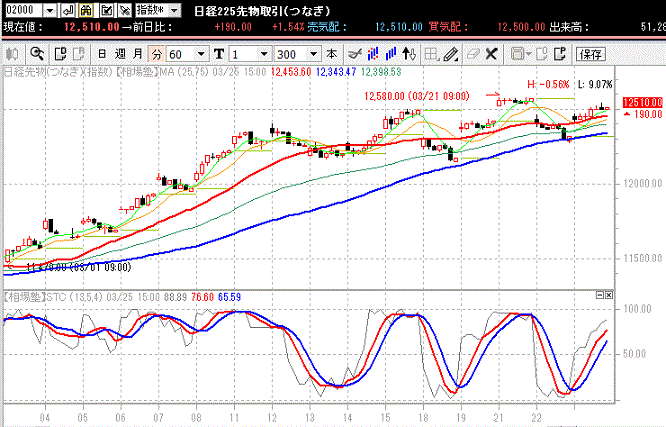Open the printer options dropdown arrow
666x427 pixels.
click(x=528, y=54)
